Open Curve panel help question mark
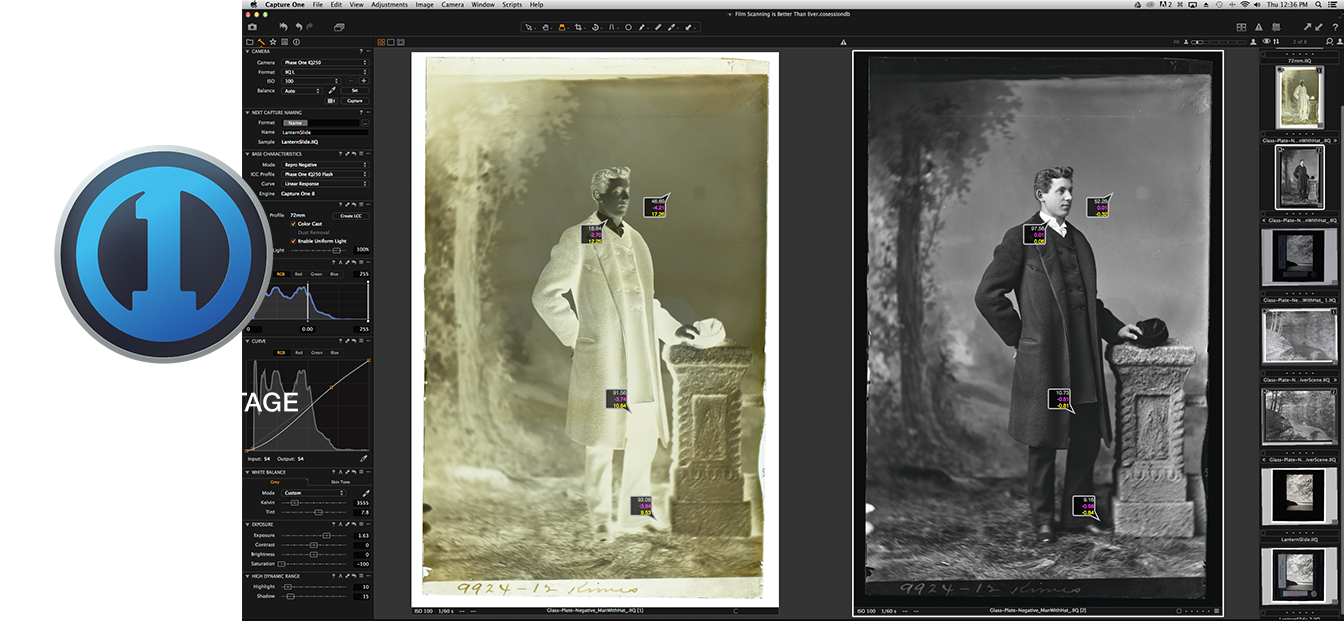This screenshot has height=621, width=1344. (340, 341)
